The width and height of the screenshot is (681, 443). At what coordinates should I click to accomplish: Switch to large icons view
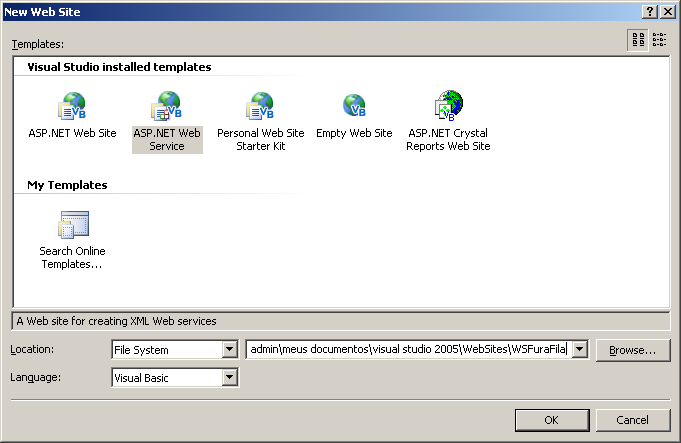(x=637, y=40)
